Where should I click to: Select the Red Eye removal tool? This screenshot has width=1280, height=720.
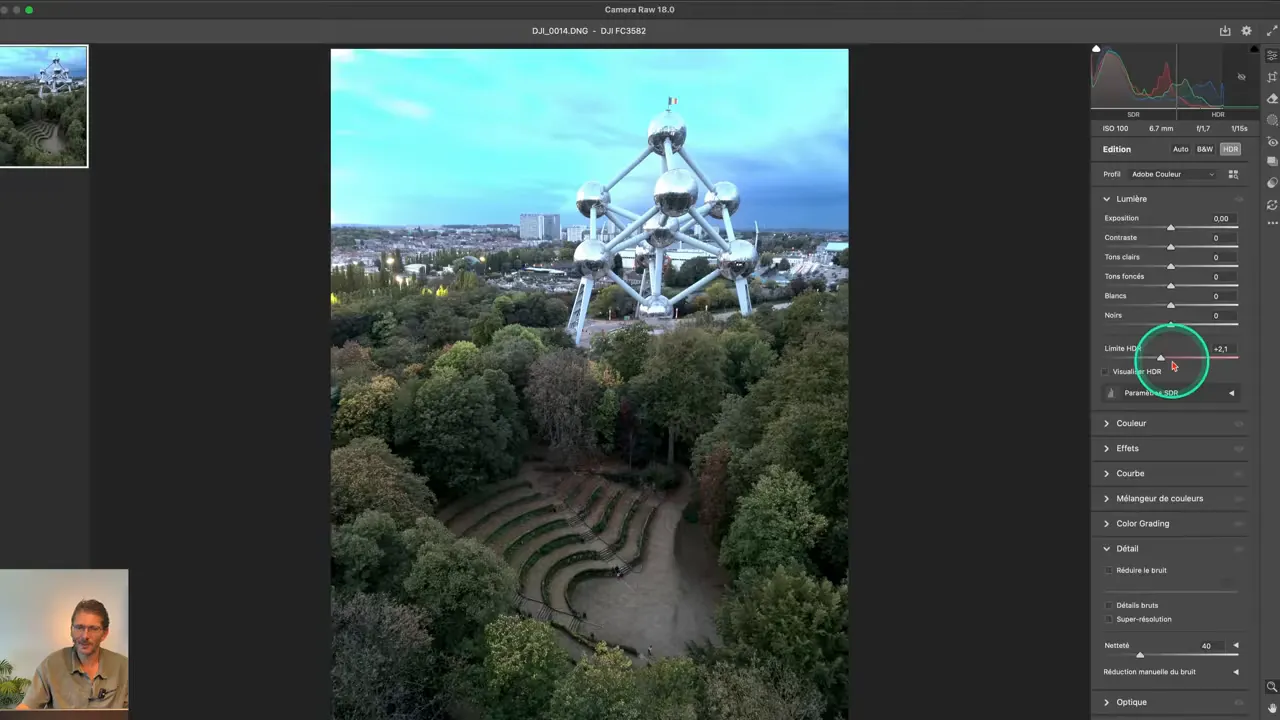pyautogui.click(x=1272, y=141)
